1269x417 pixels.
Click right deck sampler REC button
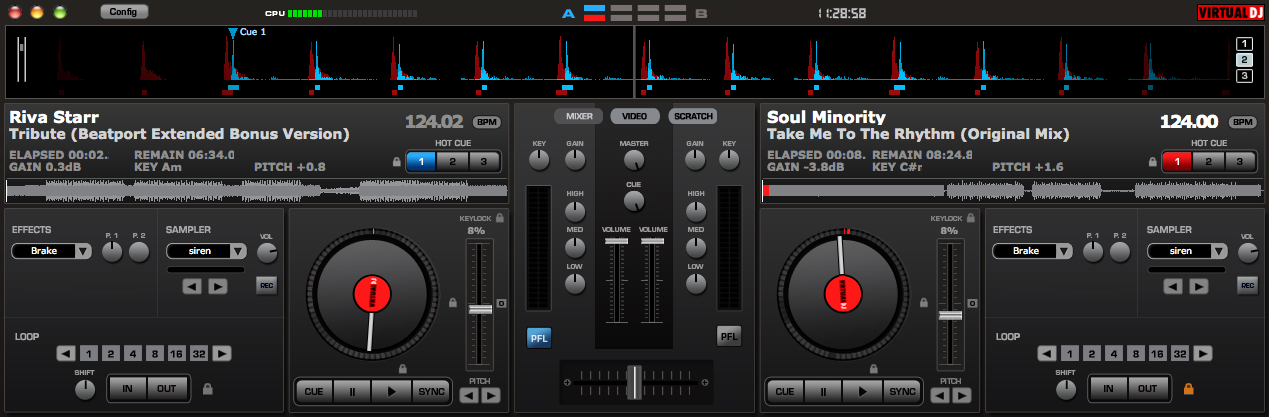[1247, 286]
